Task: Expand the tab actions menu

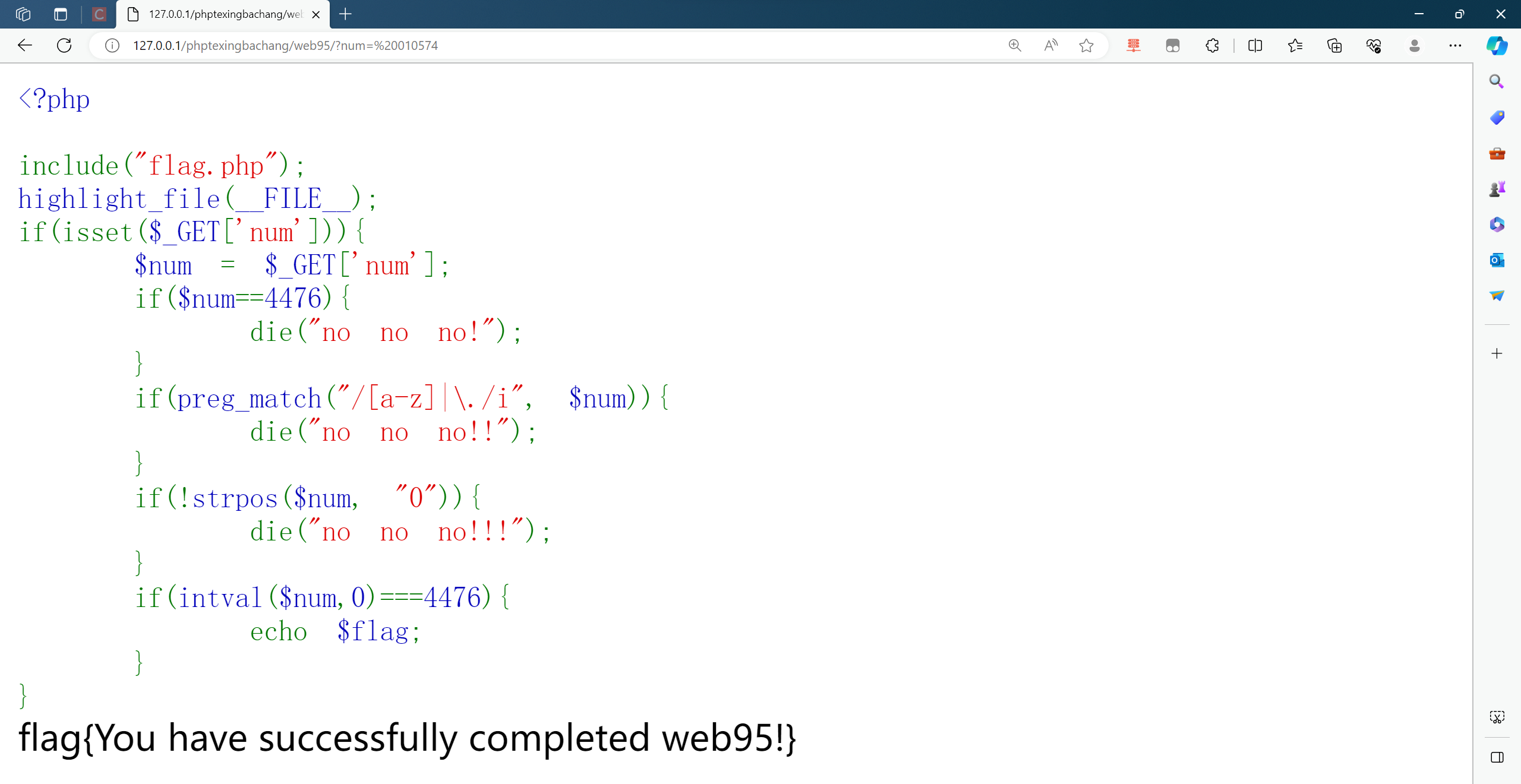Action: click(61, 14)
